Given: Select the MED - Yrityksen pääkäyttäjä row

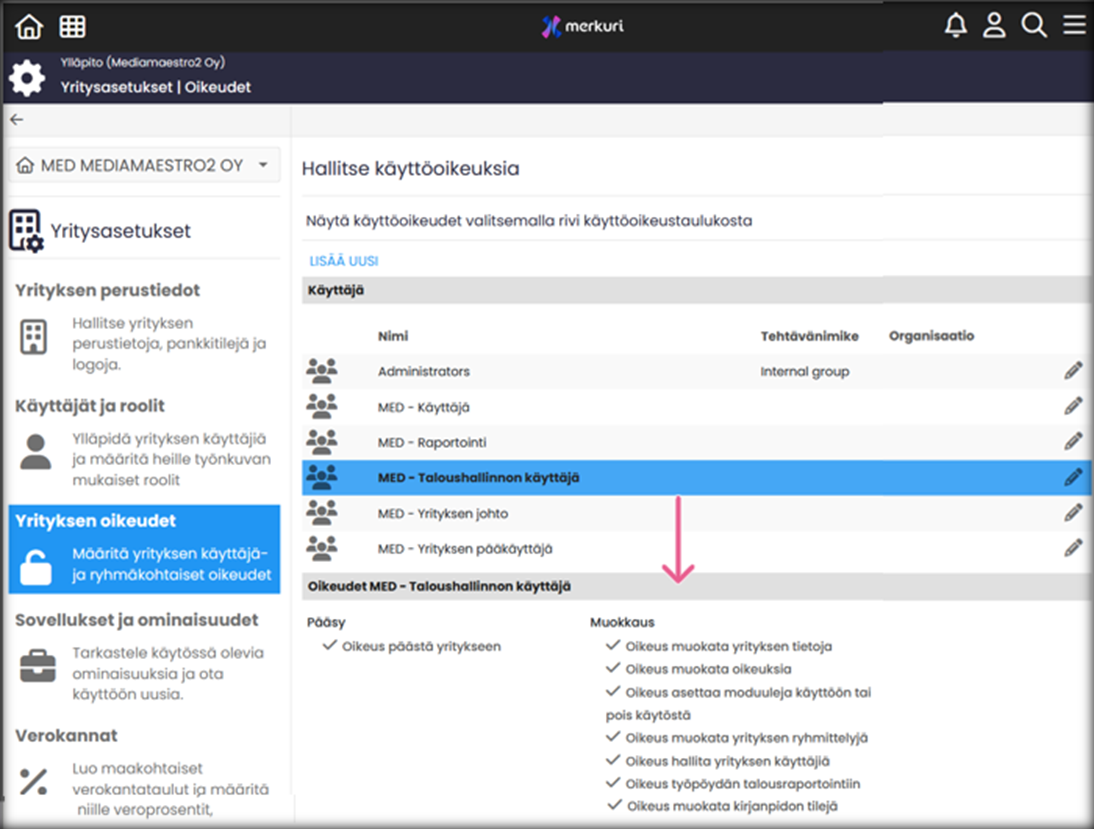Looking at the screenshot, I should (465, 549).
